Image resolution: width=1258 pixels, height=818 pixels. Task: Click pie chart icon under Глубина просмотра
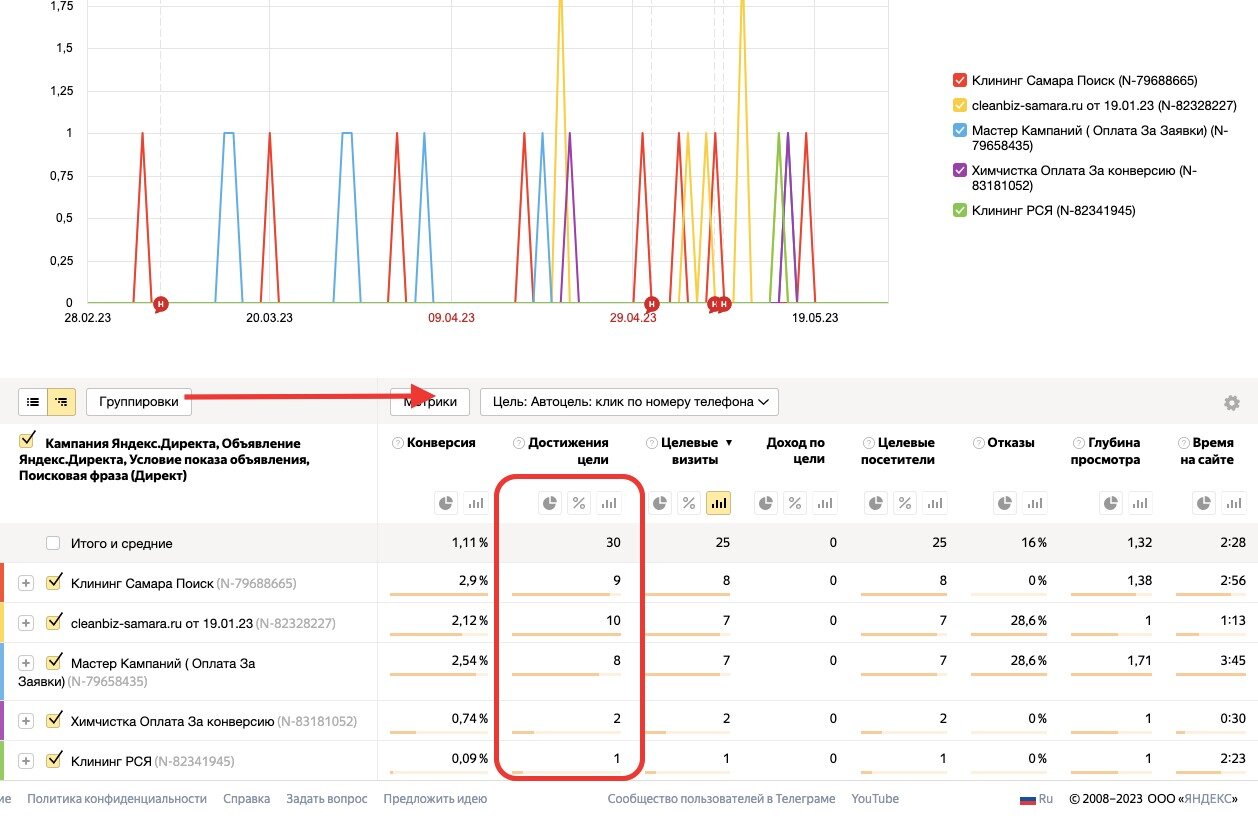pos(1109,504)
